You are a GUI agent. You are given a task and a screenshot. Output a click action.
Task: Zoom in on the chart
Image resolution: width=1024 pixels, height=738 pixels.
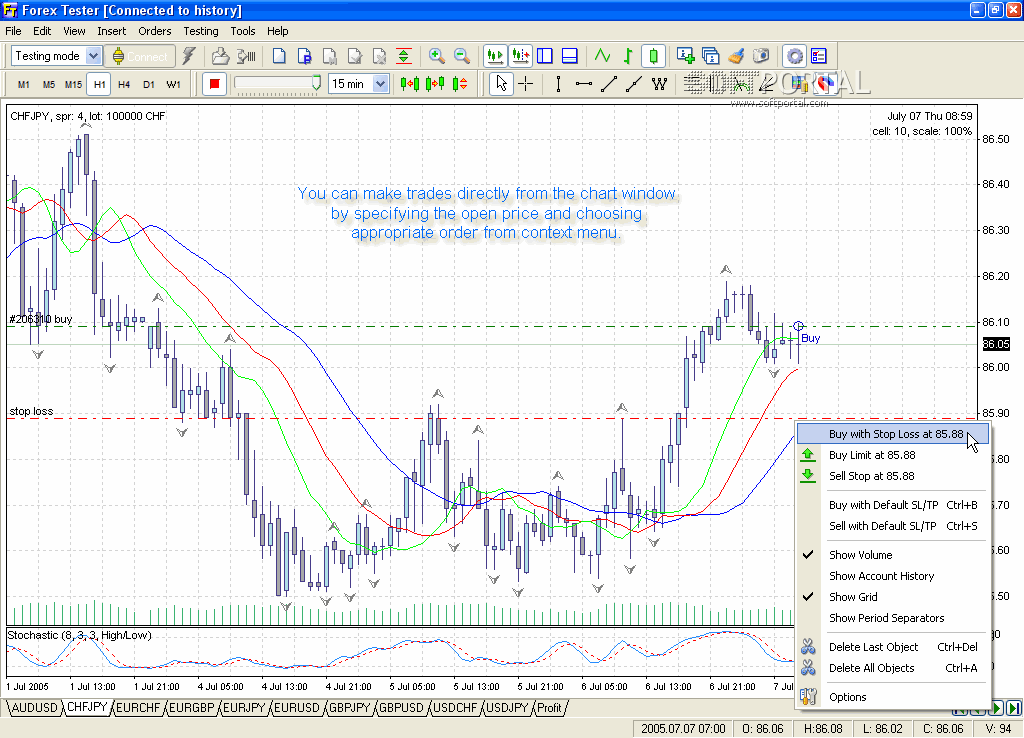click(x=436, y=56)
